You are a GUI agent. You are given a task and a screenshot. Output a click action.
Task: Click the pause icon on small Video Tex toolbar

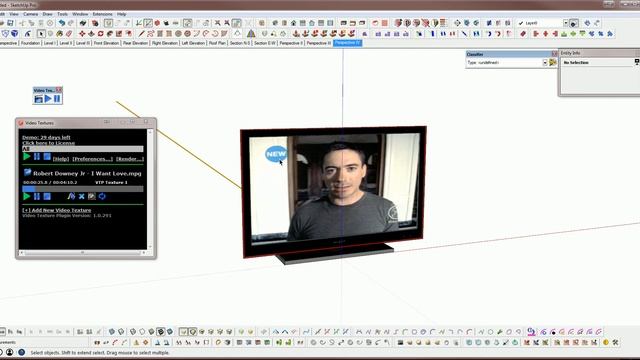[57, 98]
